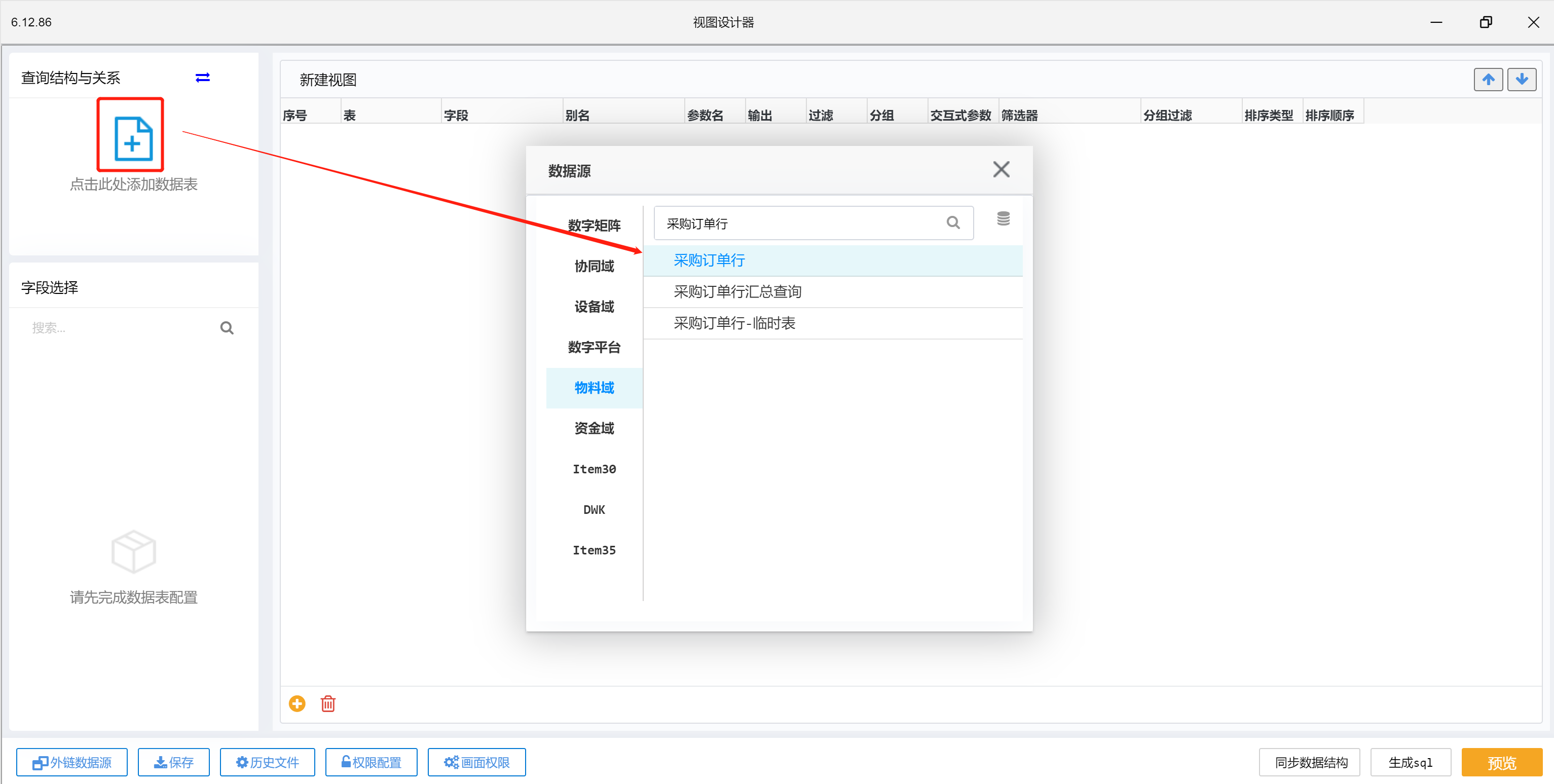Select the Item35 category
This screenshot has height=784, width=1554.
click(x=594, y=550)
